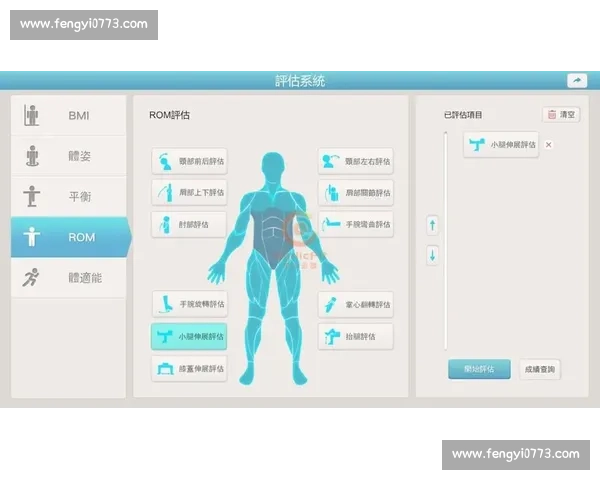The width and height of the screenshot is (600, 480).
Task: Add the 掌心翻轉評估 palm flip assessment
Action: [x=356, y=305]
